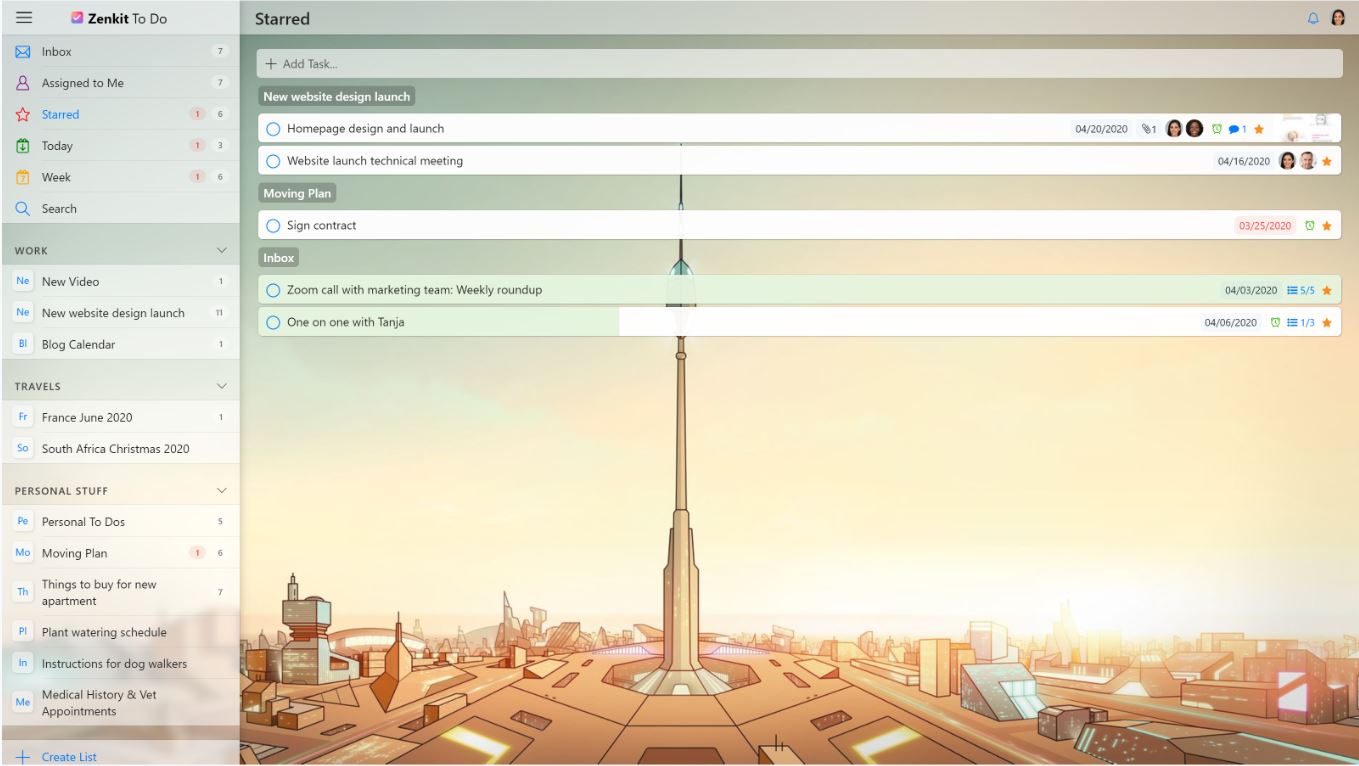Image resolution: width=1359 pixels, height=766 pixels.
Task: Click the user profile avatar
Action: (1338, 18)
